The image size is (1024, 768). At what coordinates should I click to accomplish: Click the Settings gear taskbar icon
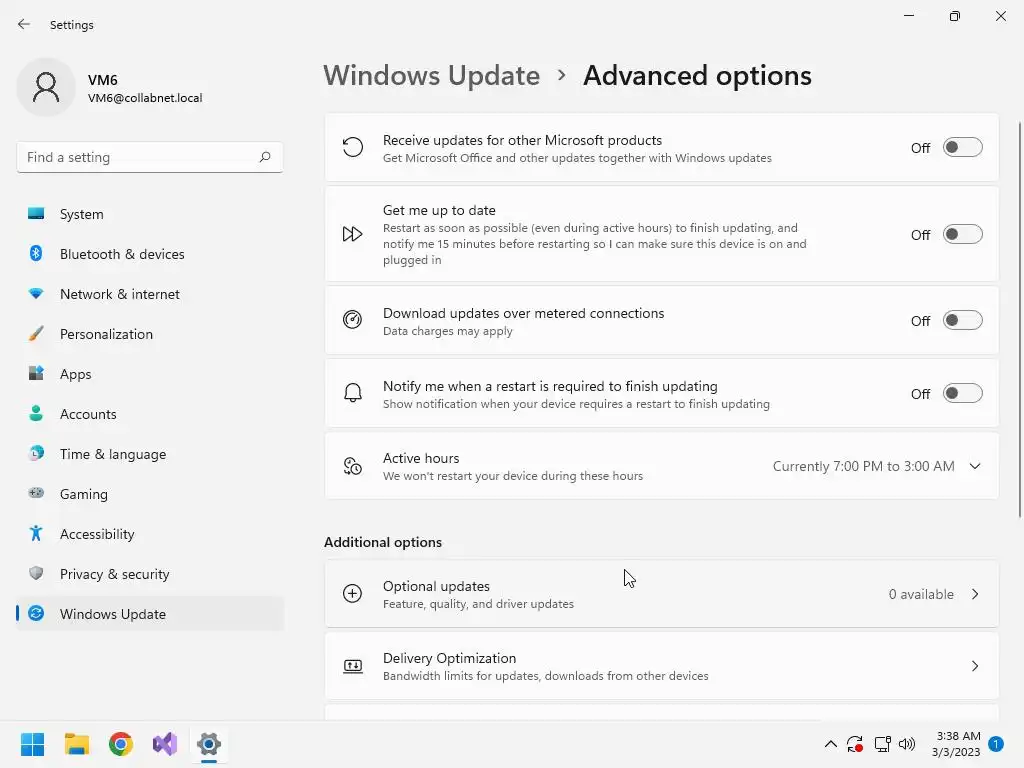(x=209, y=744)
